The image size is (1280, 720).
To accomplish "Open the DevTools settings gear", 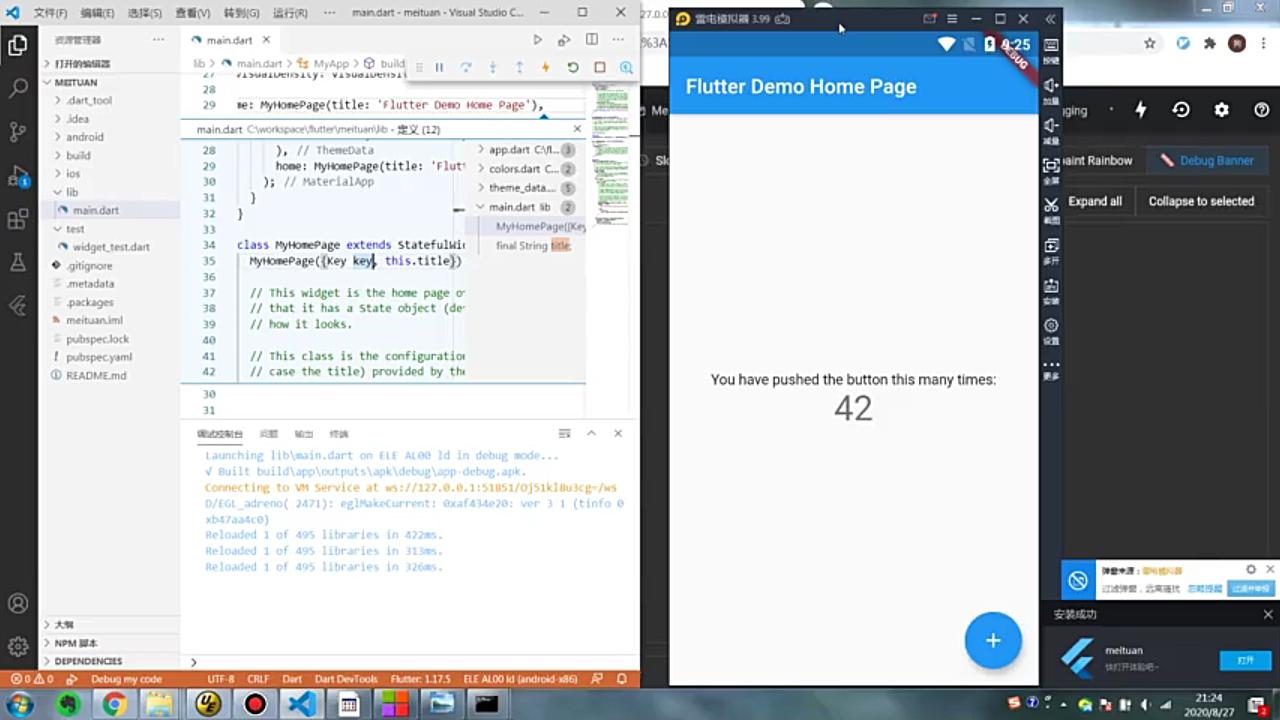I will [1221, 110].
